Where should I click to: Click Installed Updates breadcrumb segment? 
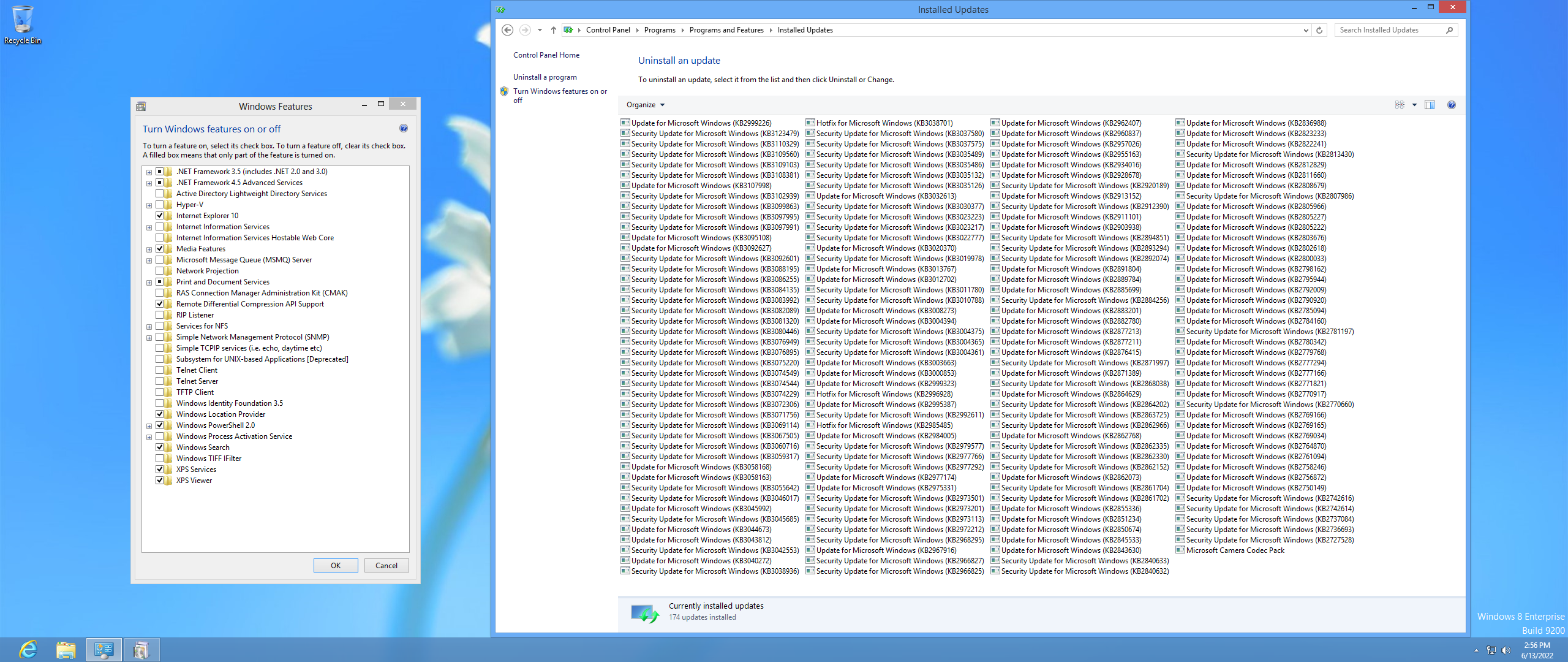pos(805,30)
